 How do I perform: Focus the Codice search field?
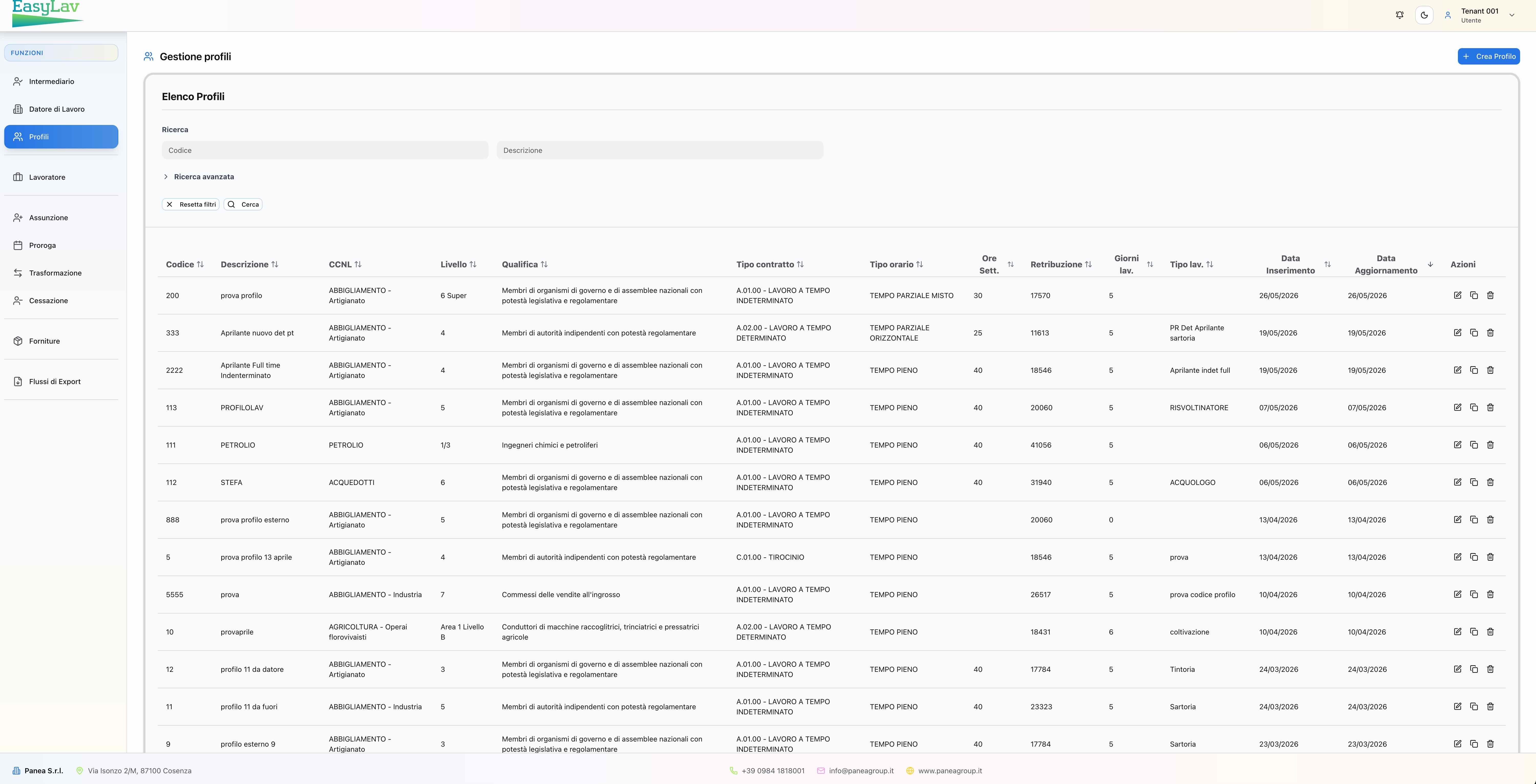click(x=325, y=150)
